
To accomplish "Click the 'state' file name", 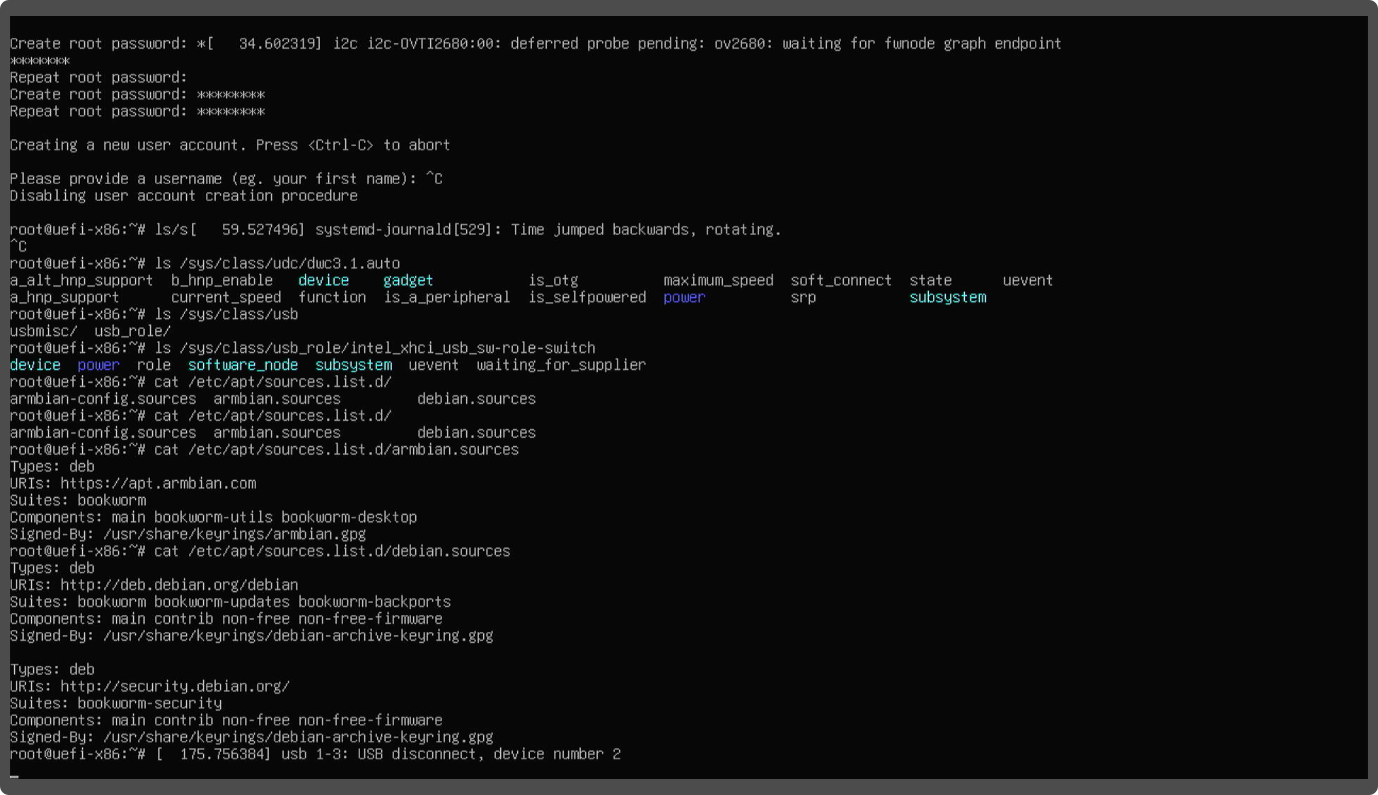I will 930,281.
